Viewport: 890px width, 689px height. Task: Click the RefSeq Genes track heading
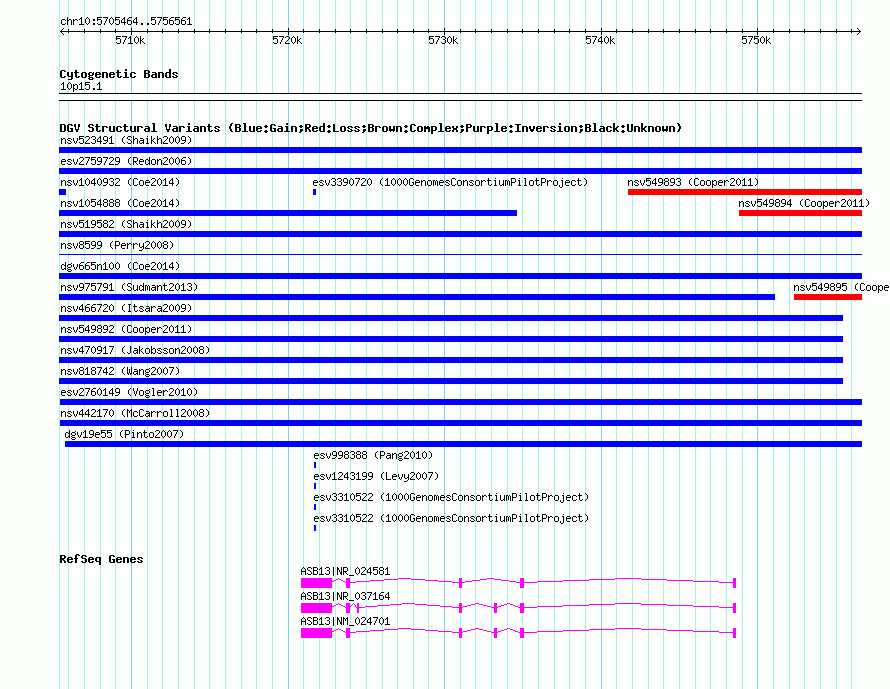[x=101, y=559]
